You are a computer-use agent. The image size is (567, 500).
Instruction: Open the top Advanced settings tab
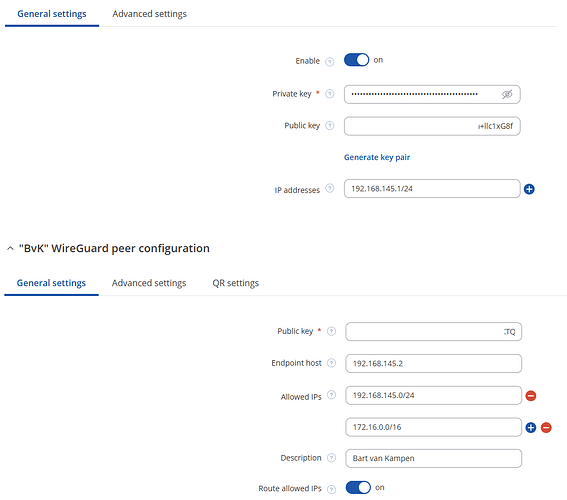click(149, 14)
